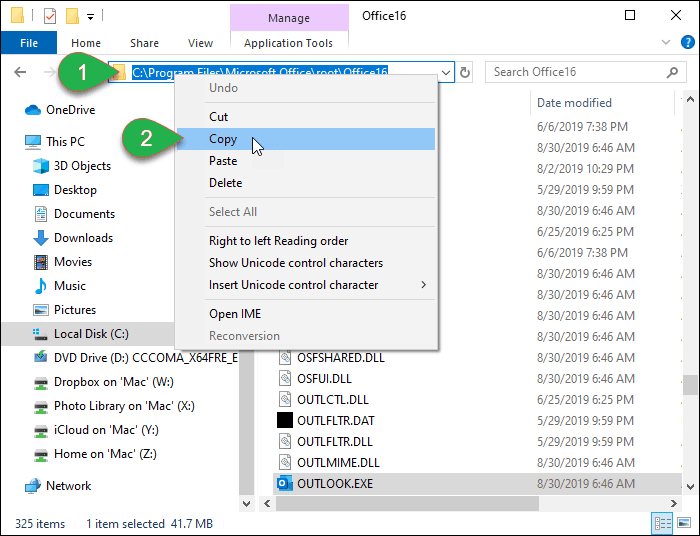
Task: Click the New folder icon in quick access toolbar
Action: 72,16
